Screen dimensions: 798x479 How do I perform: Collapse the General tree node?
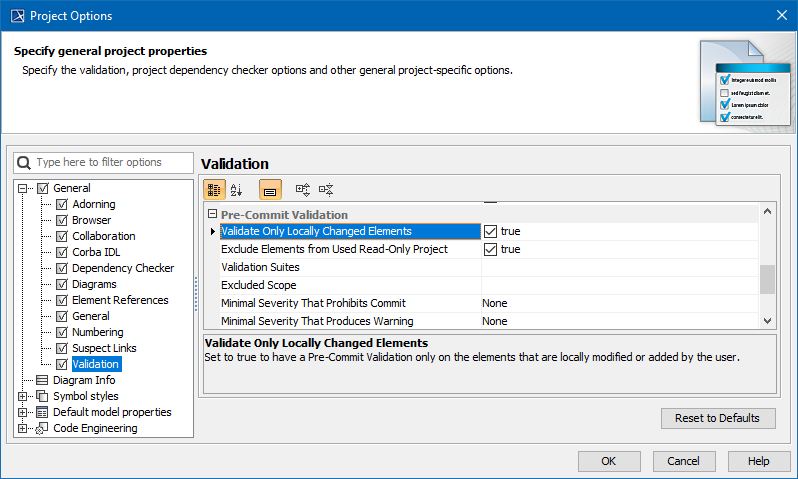coord(24,188)
